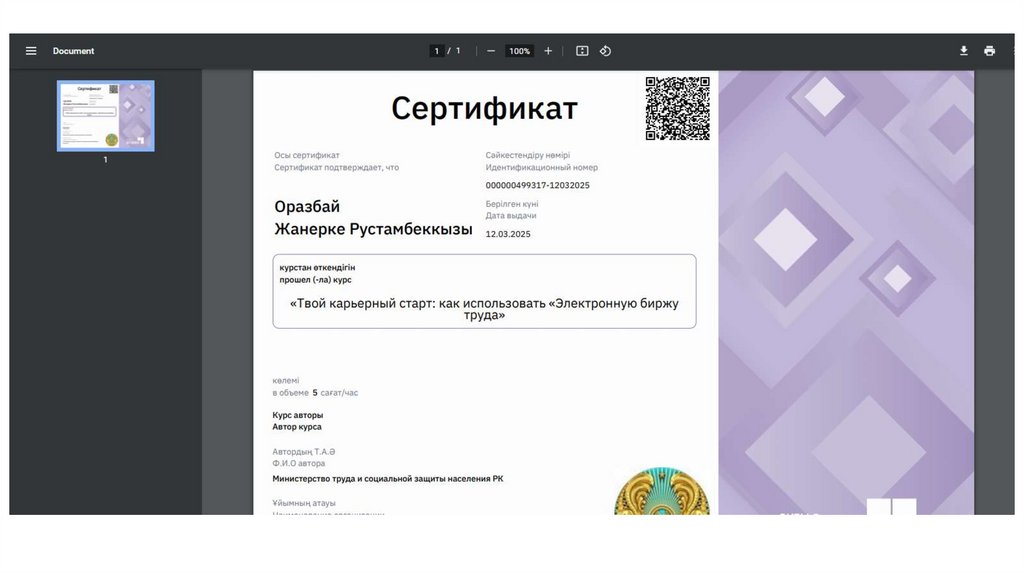Click the в объеме 5 сағат/час text
The width and height of the screenshot is (1024, 574).
(315, 392)
